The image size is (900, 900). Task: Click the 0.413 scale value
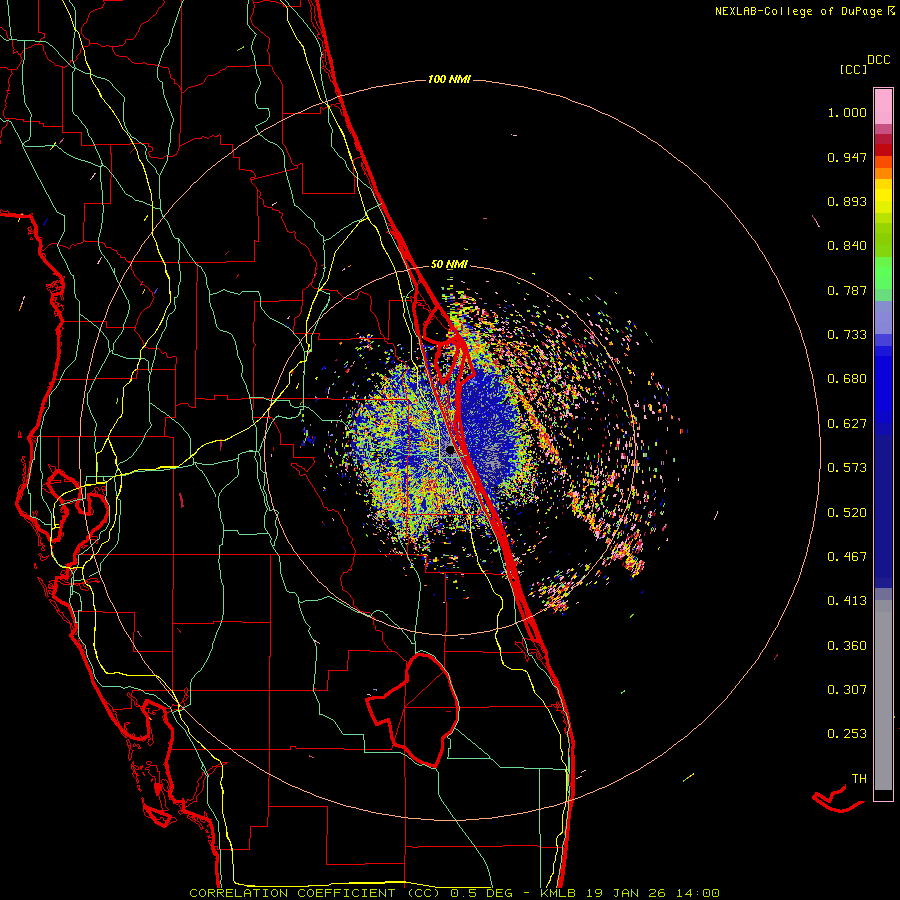(847, 601)
